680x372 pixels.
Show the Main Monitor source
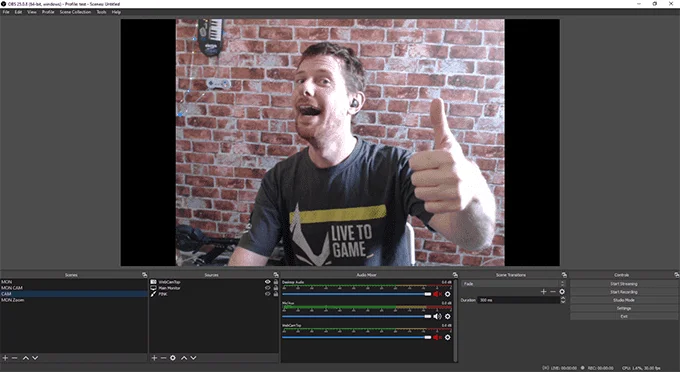click(x=268, y=288)
